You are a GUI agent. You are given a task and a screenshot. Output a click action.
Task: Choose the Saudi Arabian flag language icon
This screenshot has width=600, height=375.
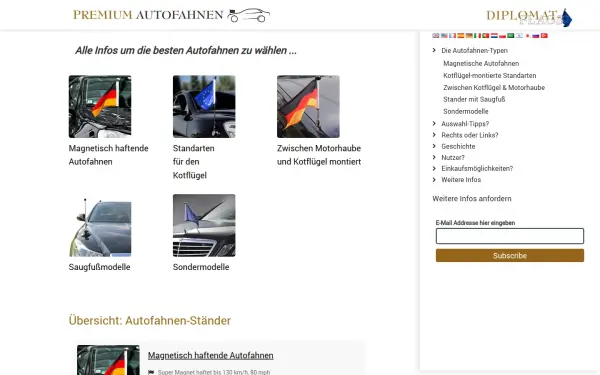[510, 36]
